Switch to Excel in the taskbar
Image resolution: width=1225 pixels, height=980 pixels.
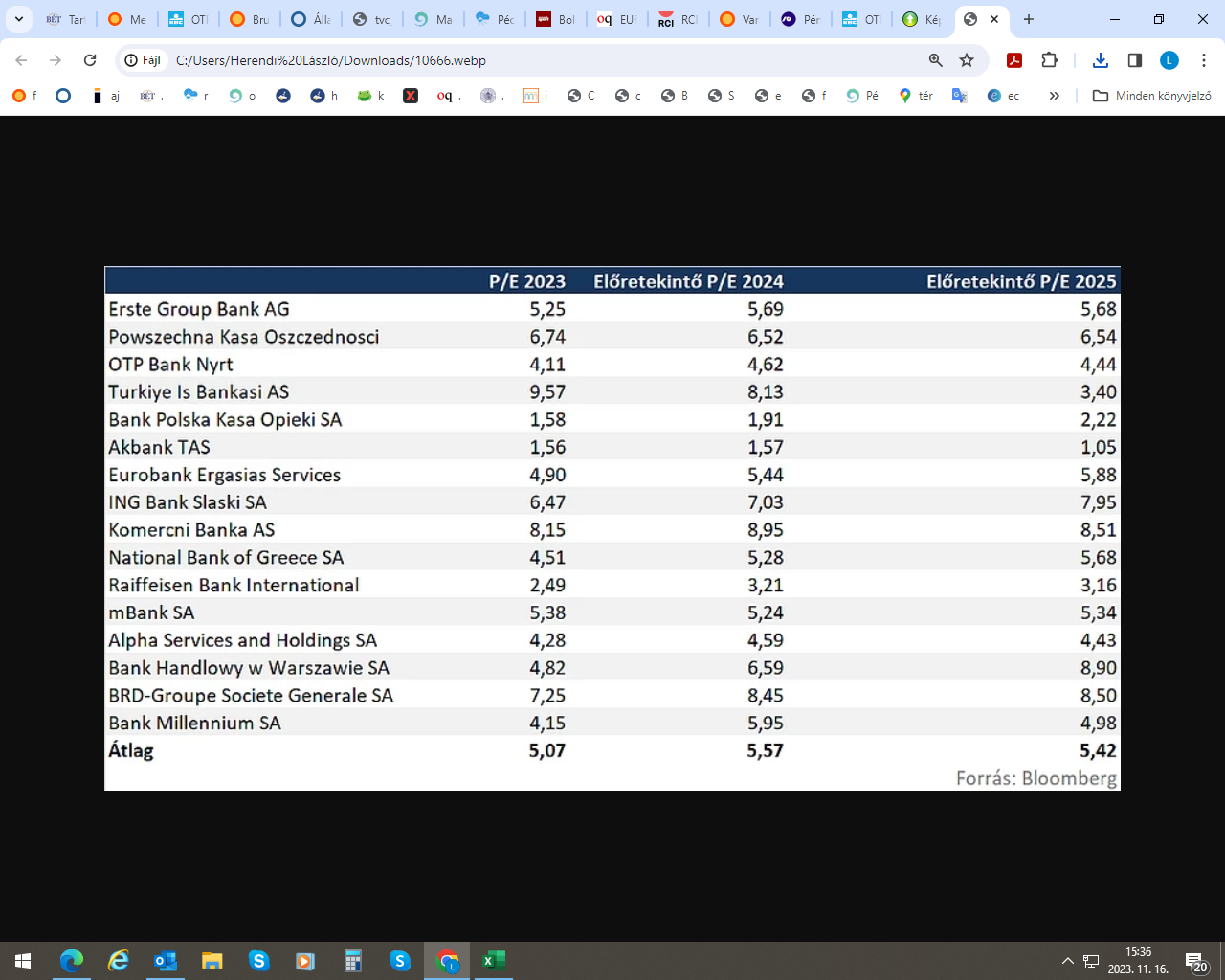click(x=494, y=961)
